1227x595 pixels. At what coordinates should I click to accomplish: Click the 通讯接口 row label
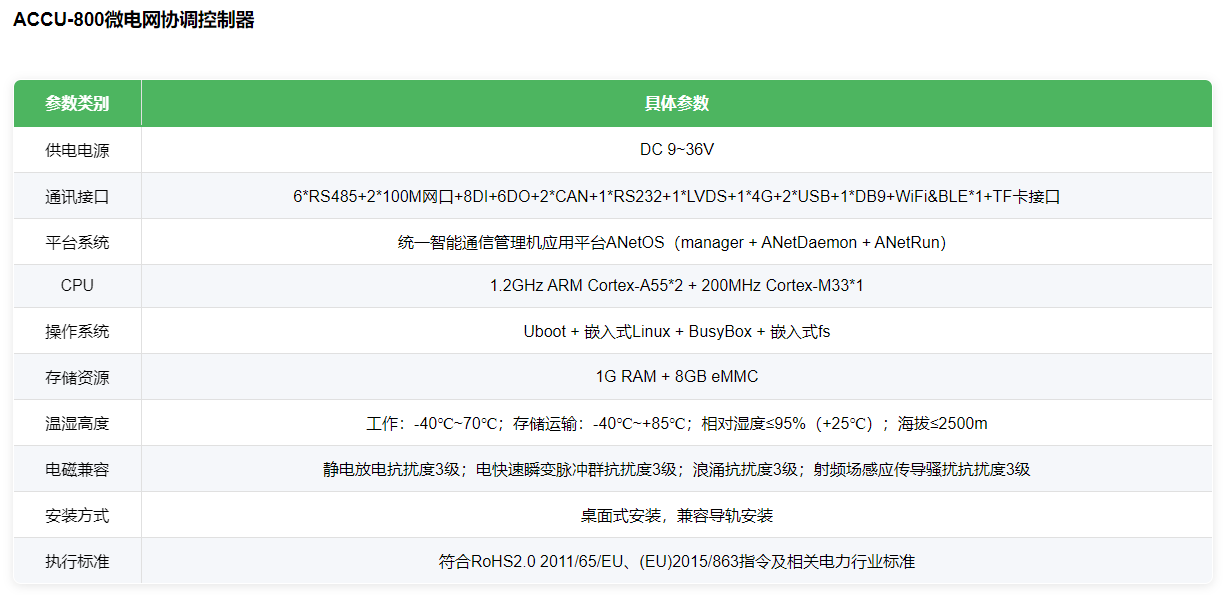[x=77, y=196]
